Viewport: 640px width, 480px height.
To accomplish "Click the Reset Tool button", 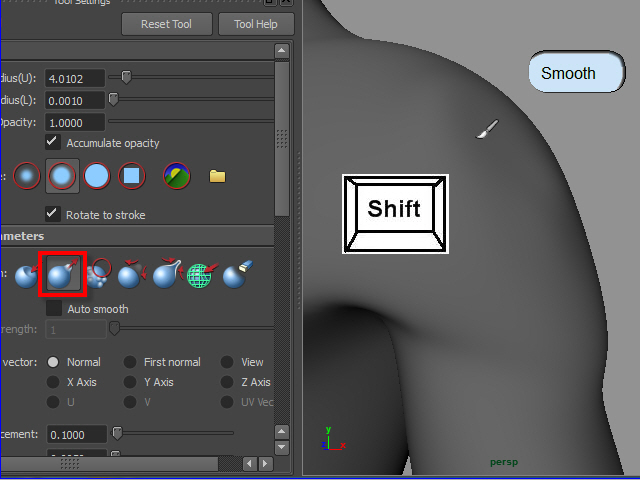I will (167, 24).
